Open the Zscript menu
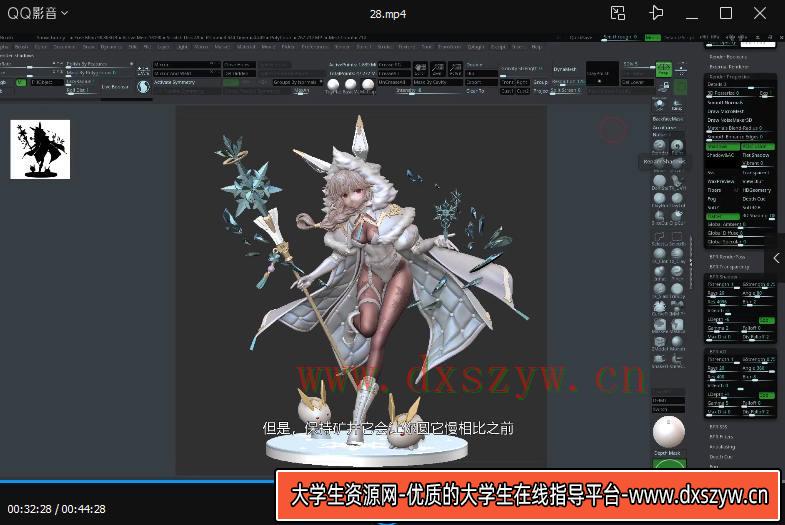Viewport: 785px width, 525px height. (499, 47)
